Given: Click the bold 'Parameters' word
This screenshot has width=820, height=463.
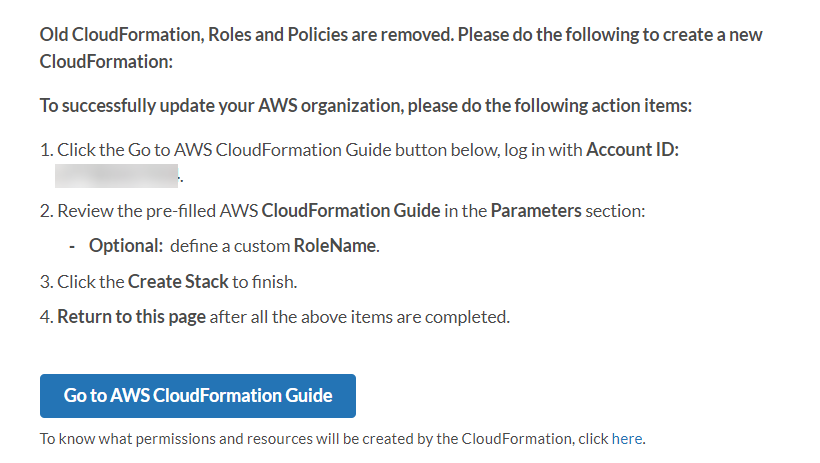Looking at the screenshot, I should tap(535, 211).
